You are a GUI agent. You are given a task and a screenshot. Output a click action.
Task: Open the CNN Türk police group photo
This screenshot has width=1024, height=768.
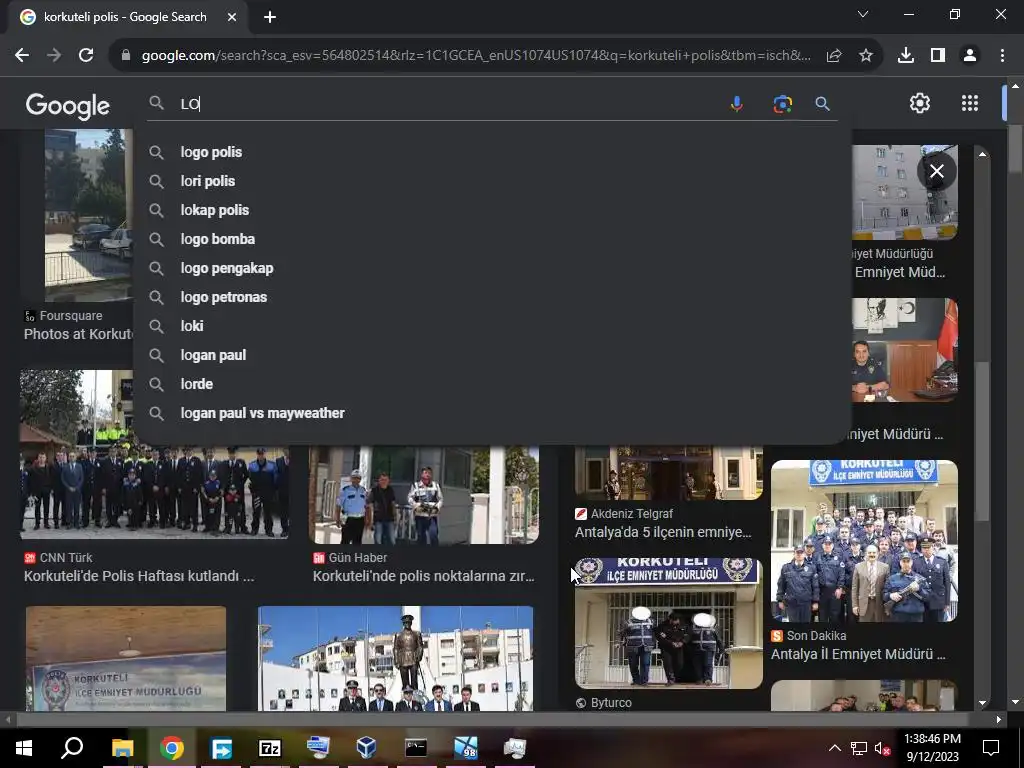click(154, 492)
